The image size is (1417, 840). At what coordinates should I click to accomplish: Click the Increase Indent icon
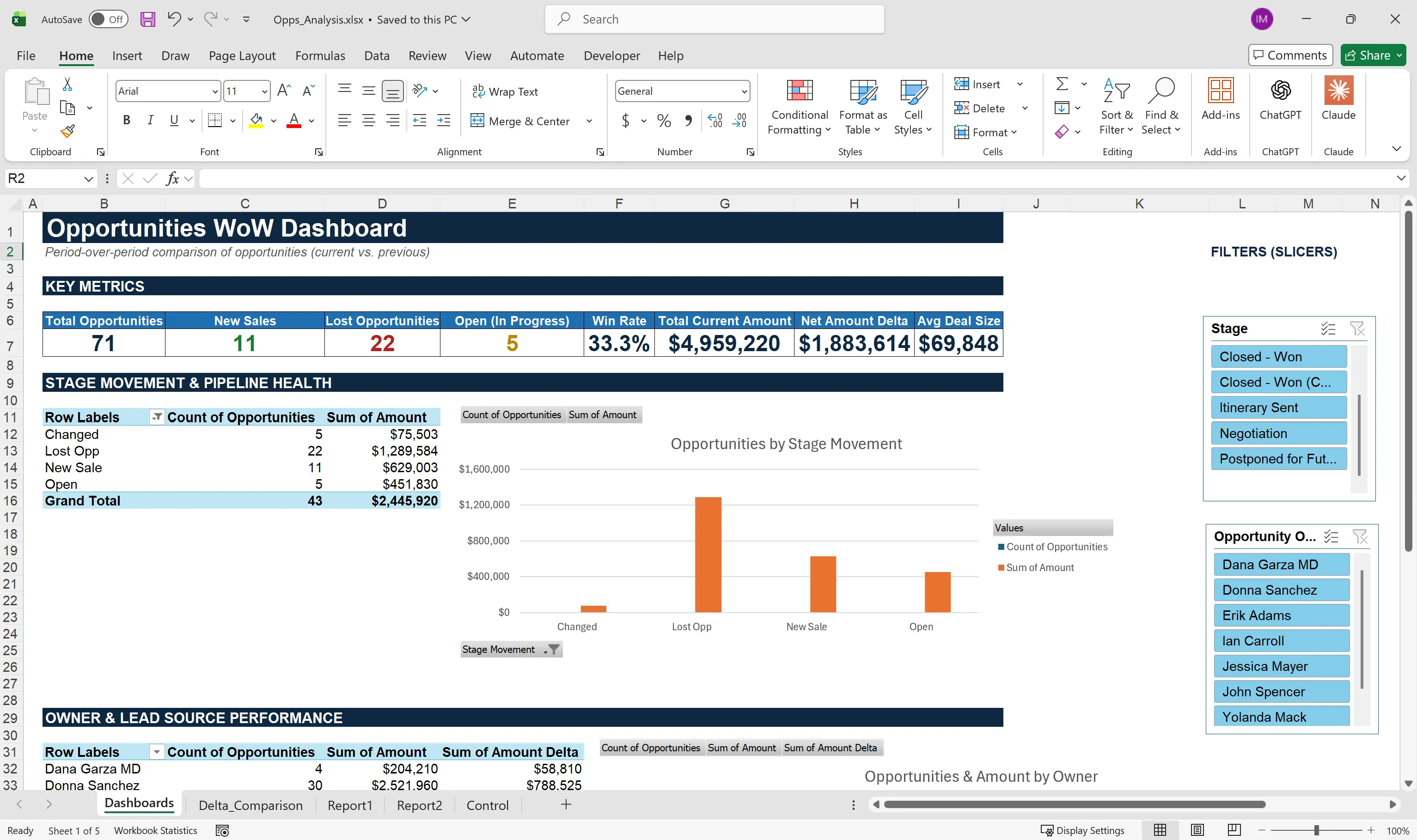pyautogui.click(x=444, y=121)
